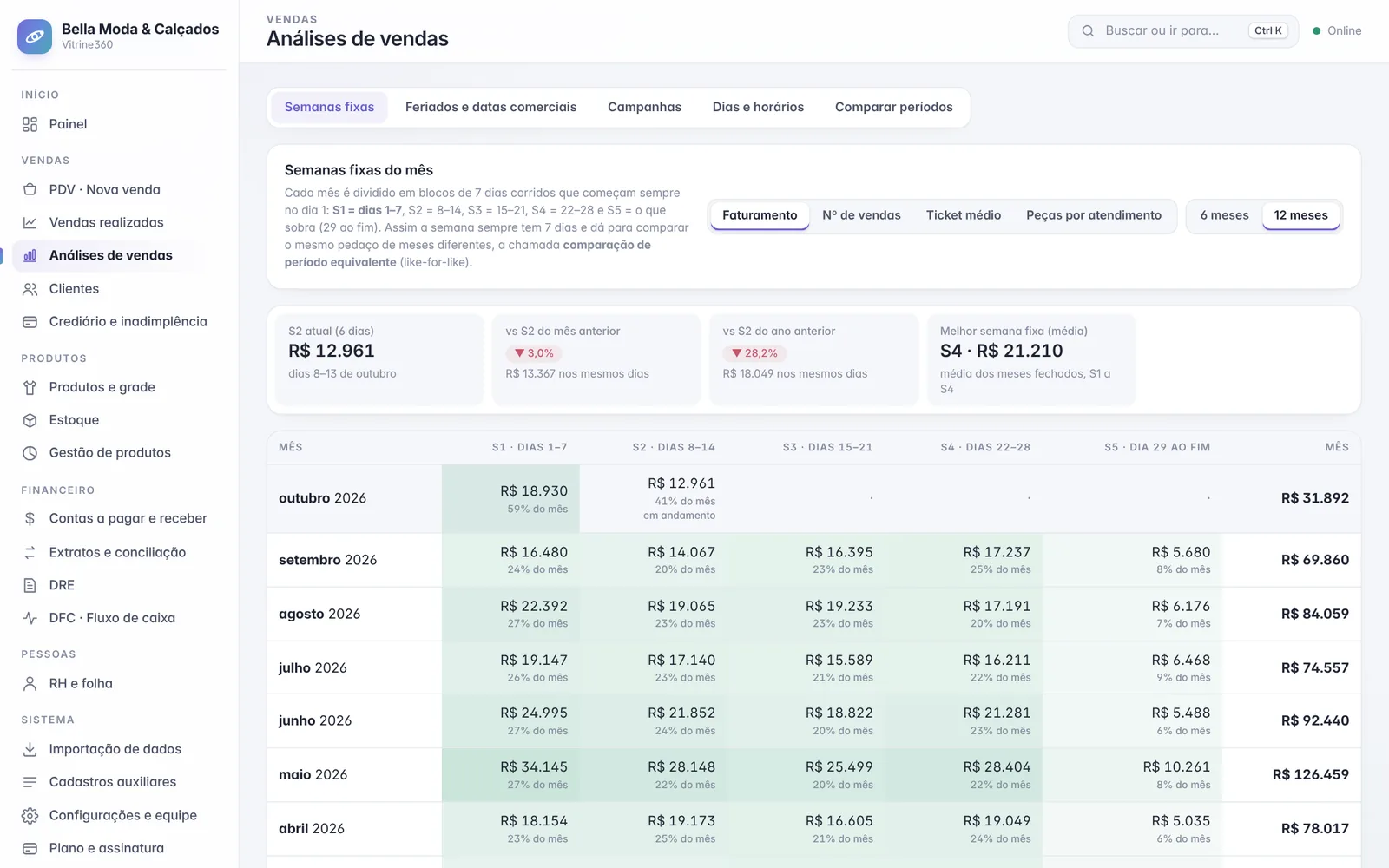
Task: Click the Clientes people icon
Action: click(30, 289)
